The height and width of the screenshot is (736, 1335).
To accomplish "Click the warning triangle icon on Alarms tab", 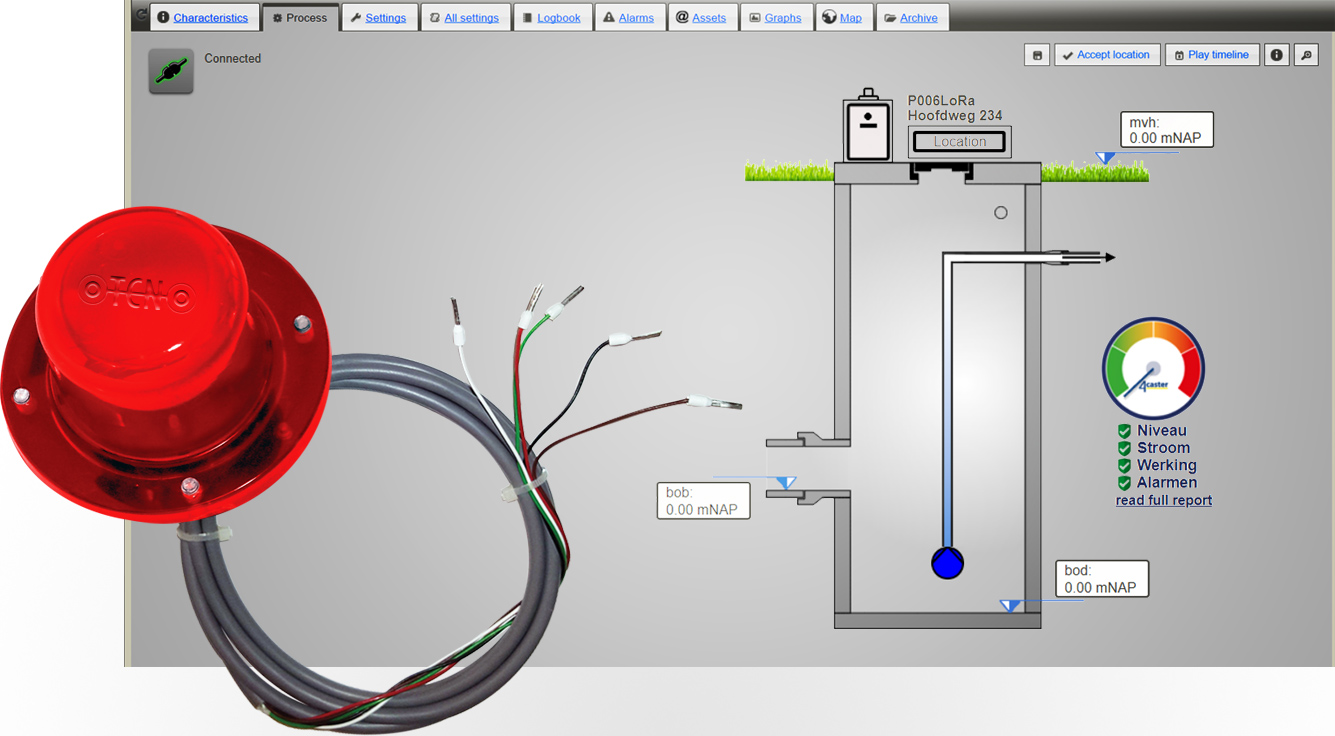I will pos(607,17).
